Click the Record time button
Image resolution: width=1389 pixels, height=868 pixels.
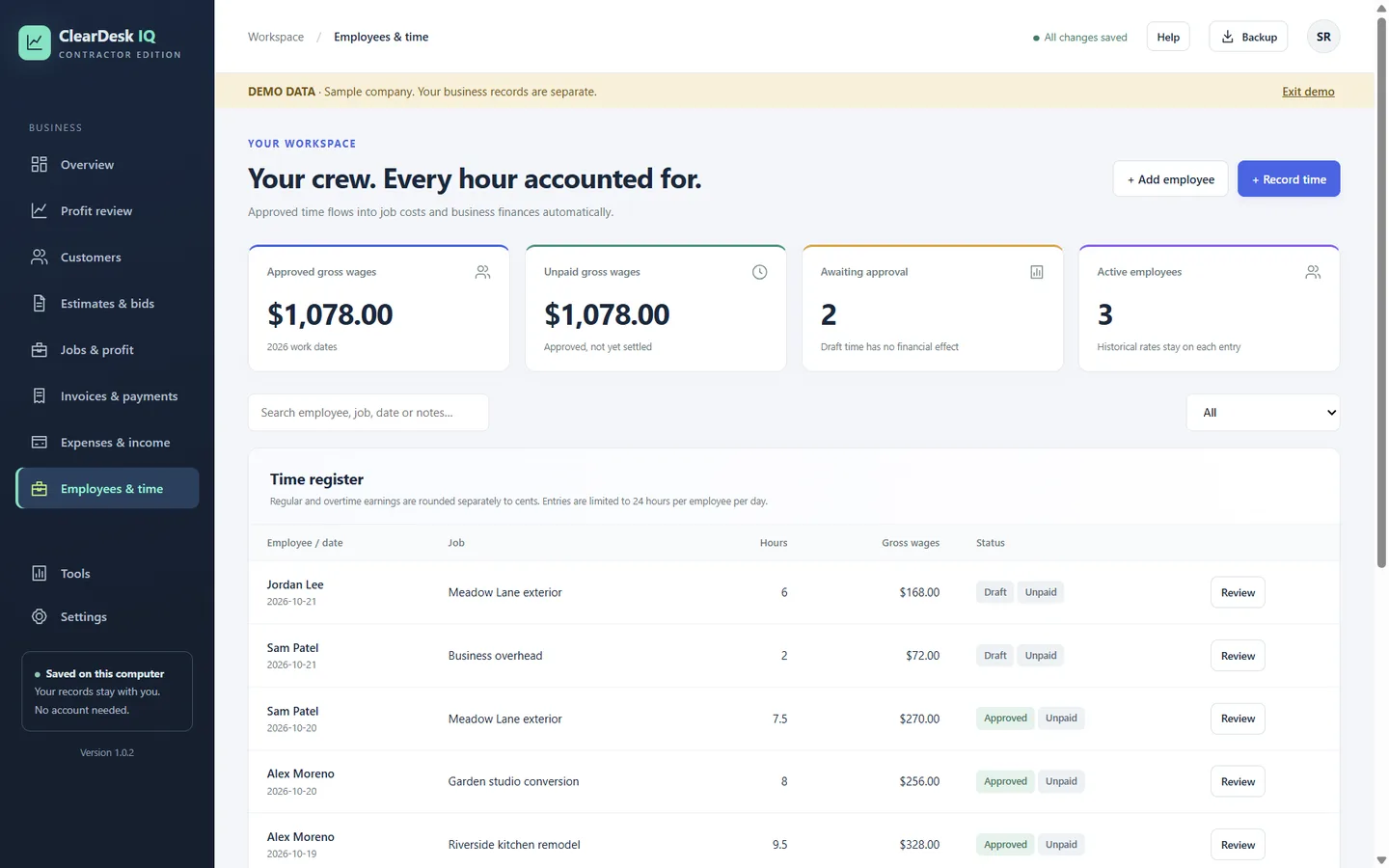tap(1289, 179)
